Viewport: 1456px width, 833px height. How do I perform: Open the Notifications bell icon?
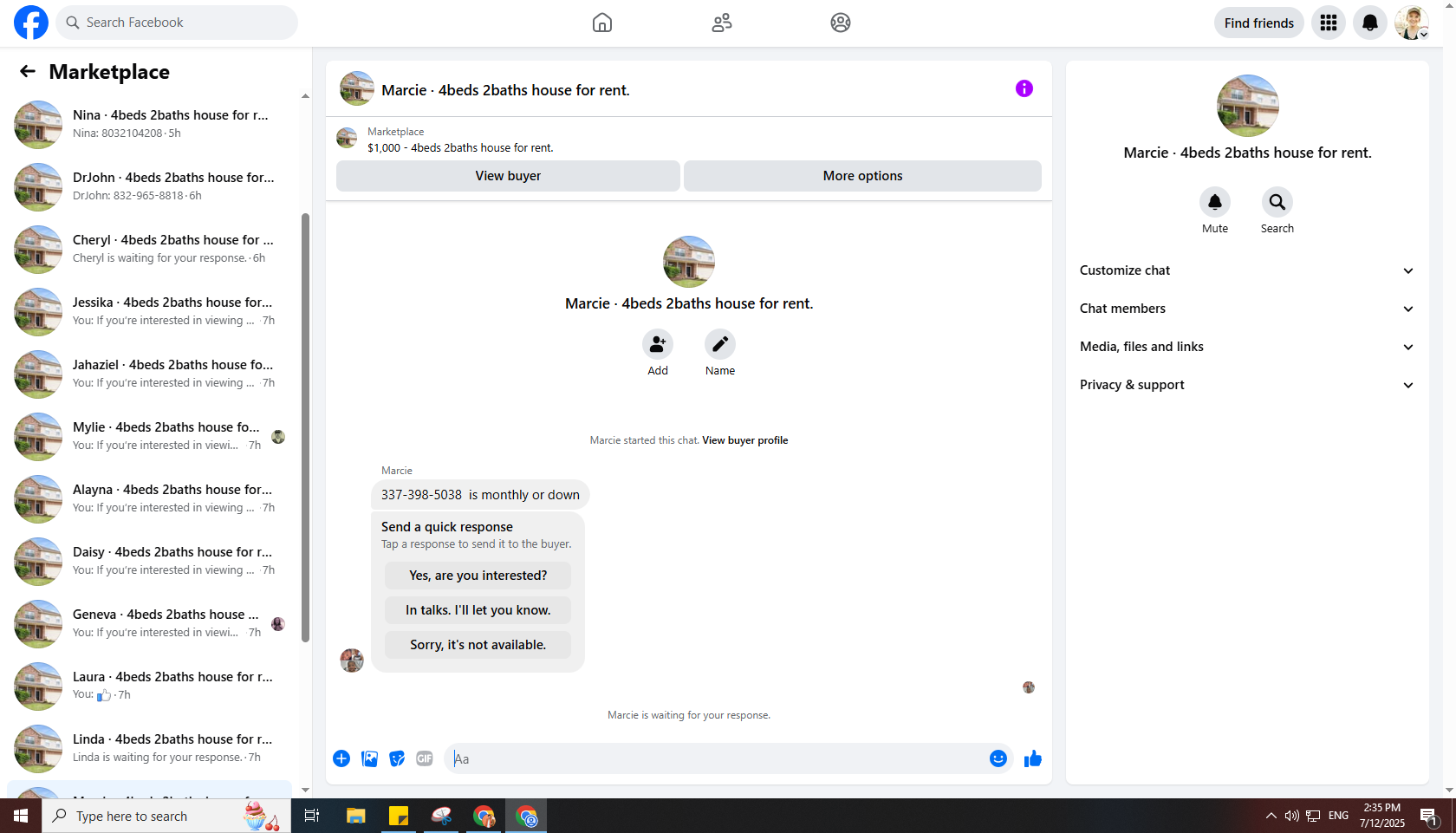(1370, 23)
